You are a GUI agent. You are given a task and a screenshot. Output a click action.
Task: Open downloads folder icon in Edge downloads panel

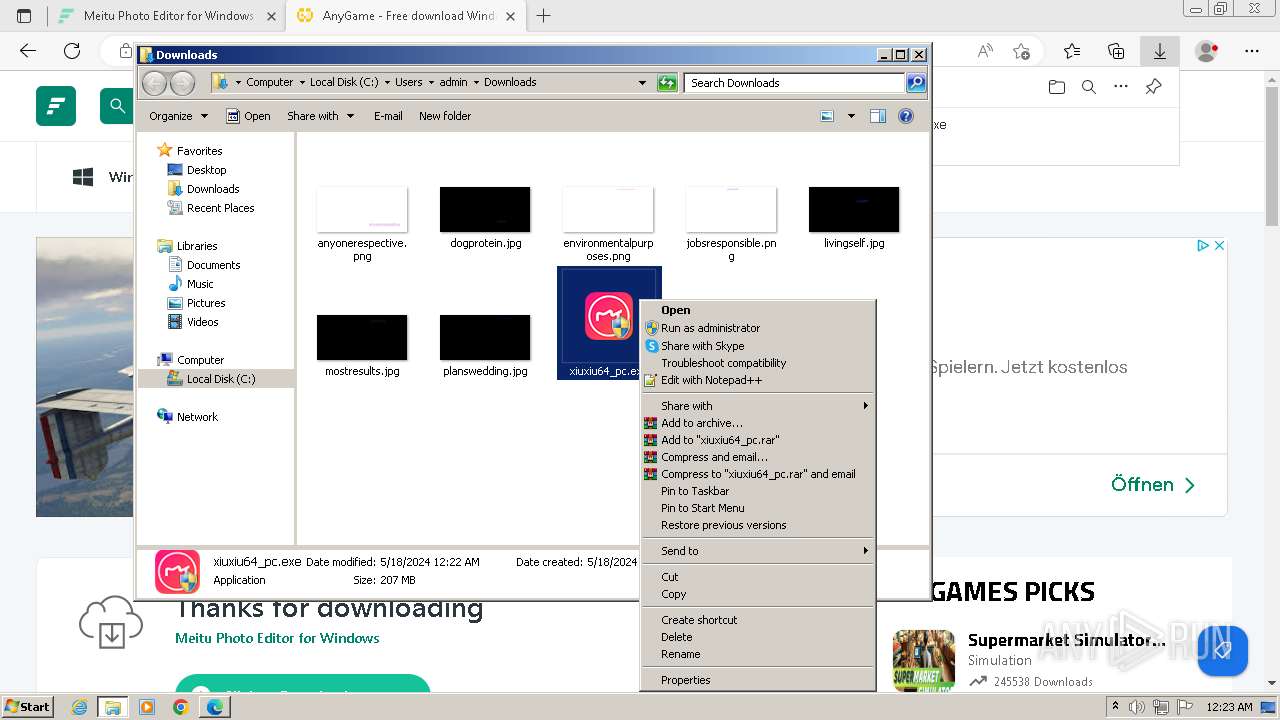pyautogui.click(x=1057, y=87)
